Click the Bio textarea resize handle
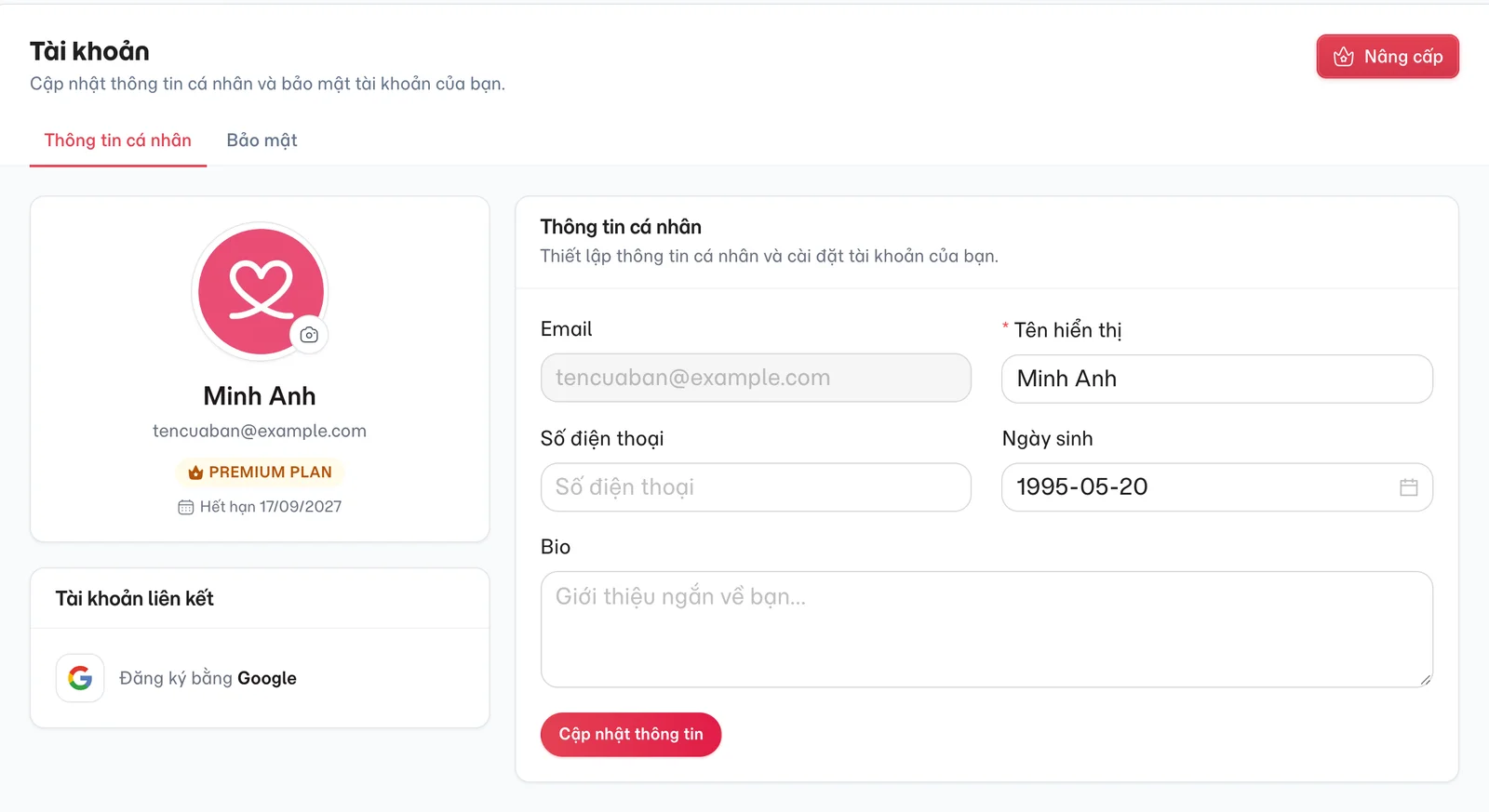The image size is (1489, 812). coord(1425,680)
